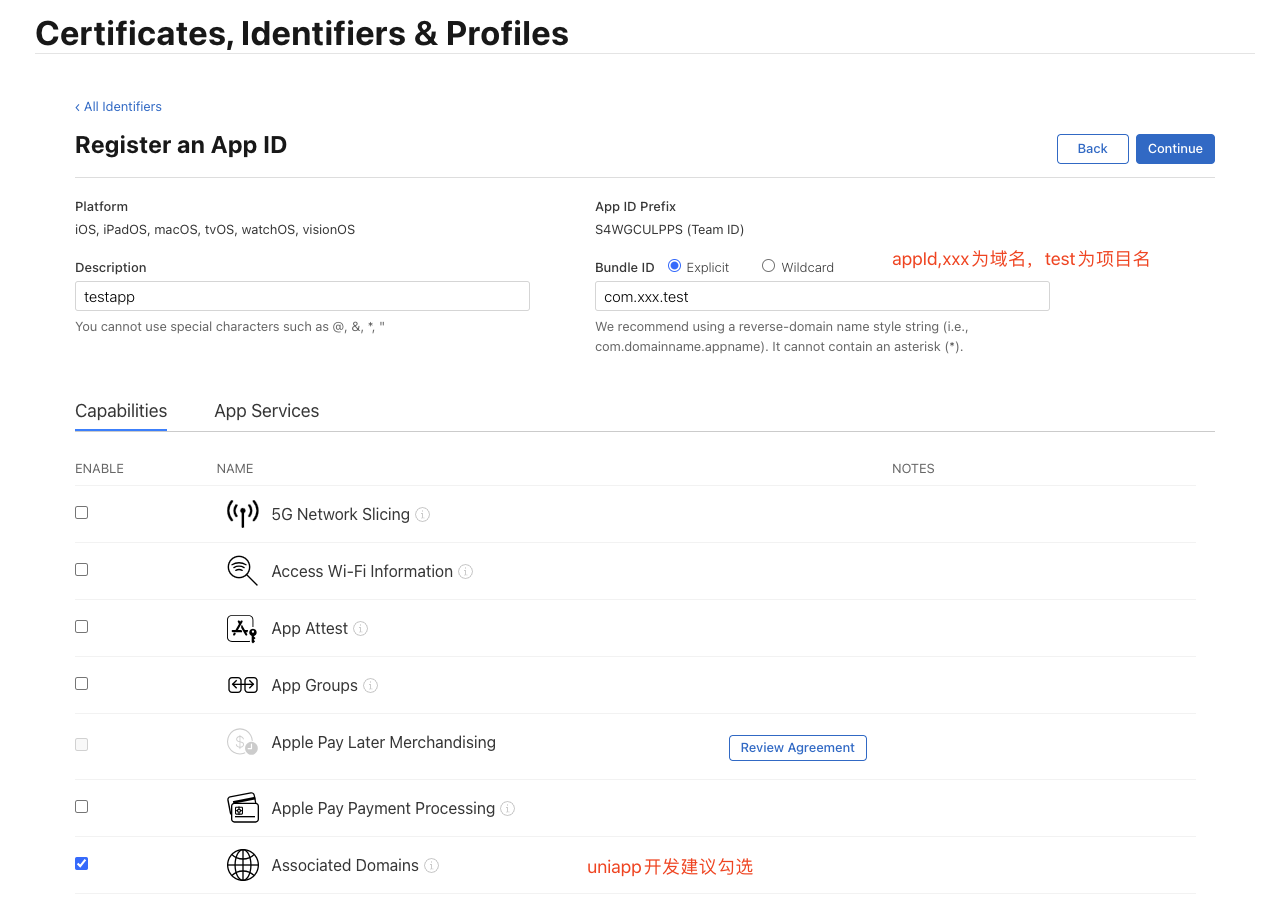
Task: Click the NAME column header
Action: tap(235, 468)
